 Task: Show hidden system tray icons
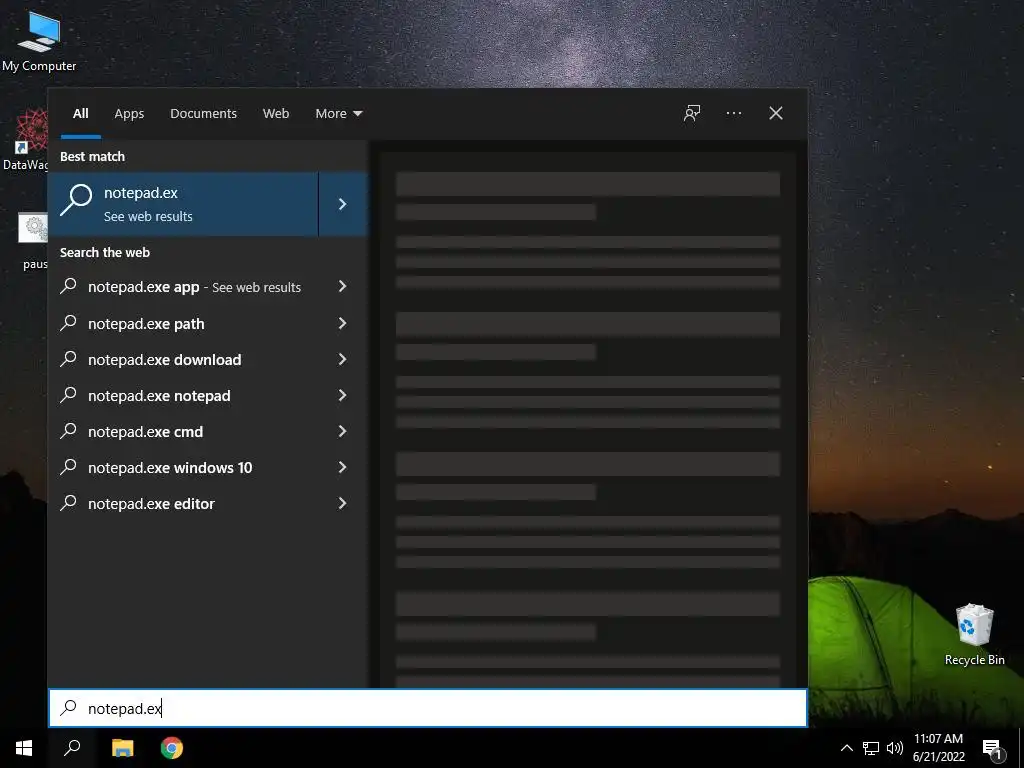point(846,748)
